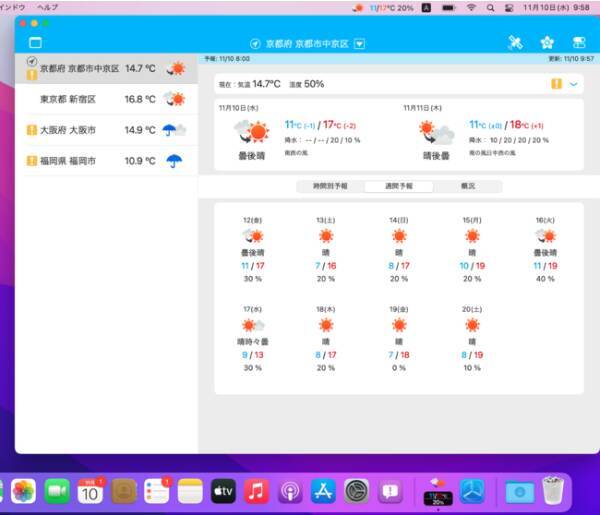Click the flower icon in the toolbar

(x=546, y=43)
